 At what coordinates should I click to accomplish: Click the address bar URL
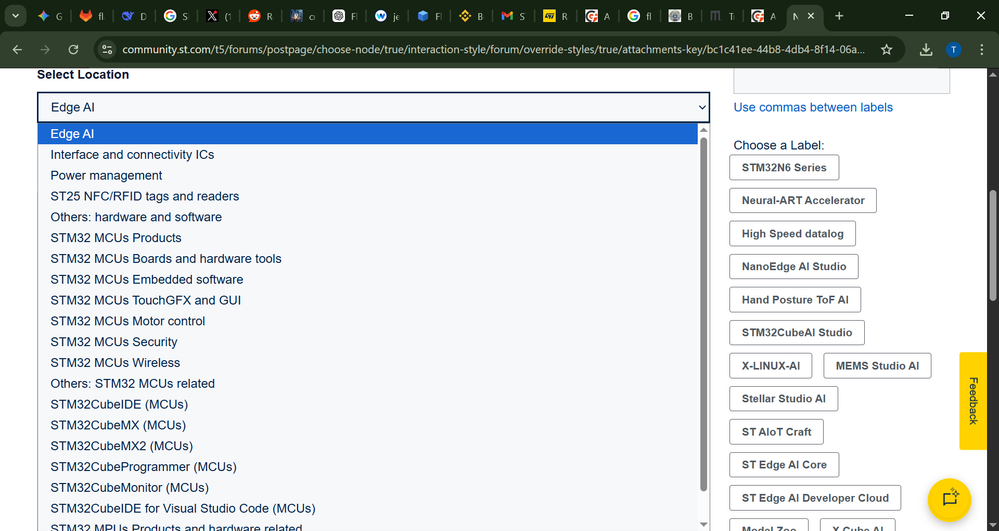point(493,50)
